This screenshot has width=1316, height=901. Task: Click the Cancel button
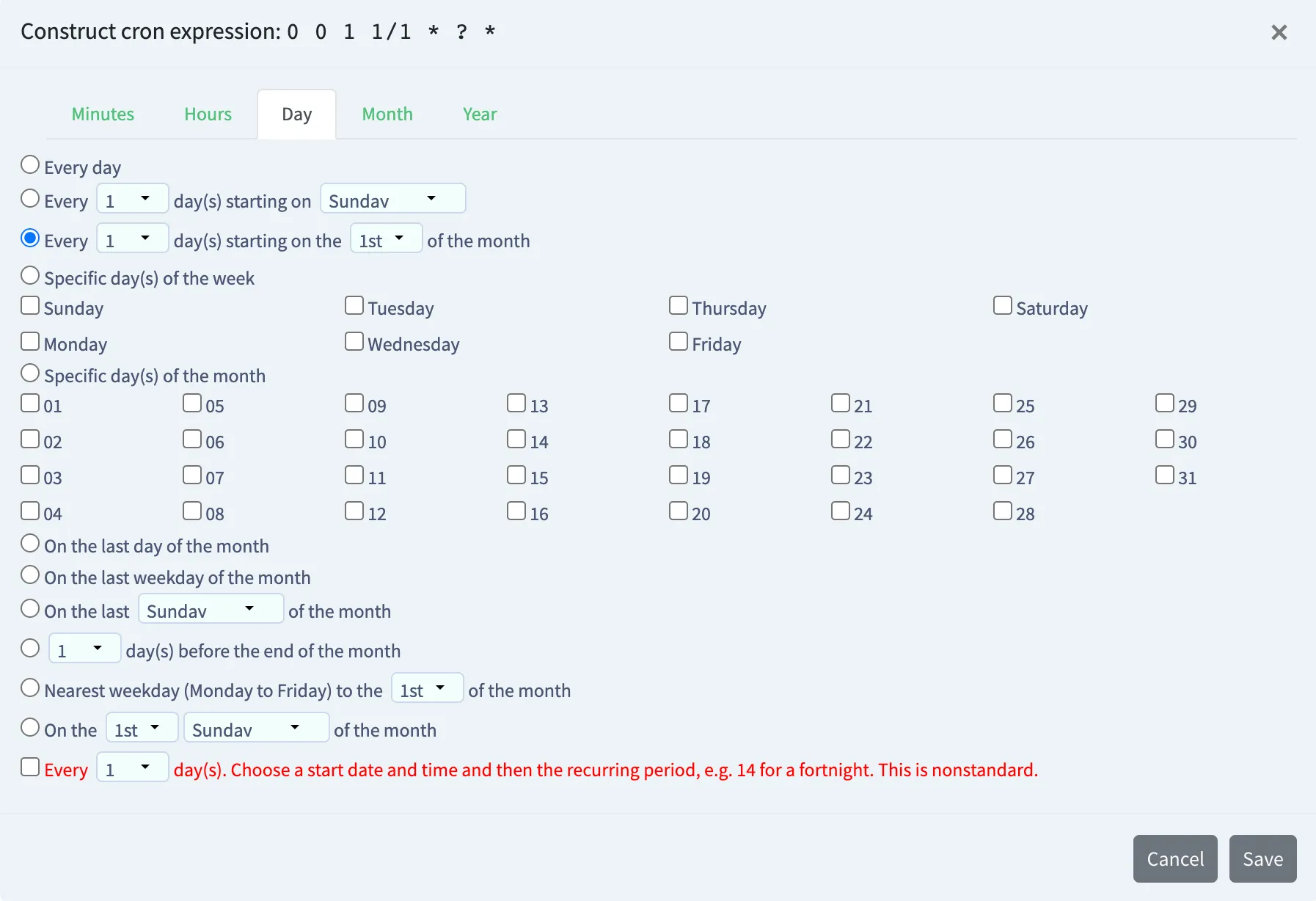click(x=1175, y=858)
